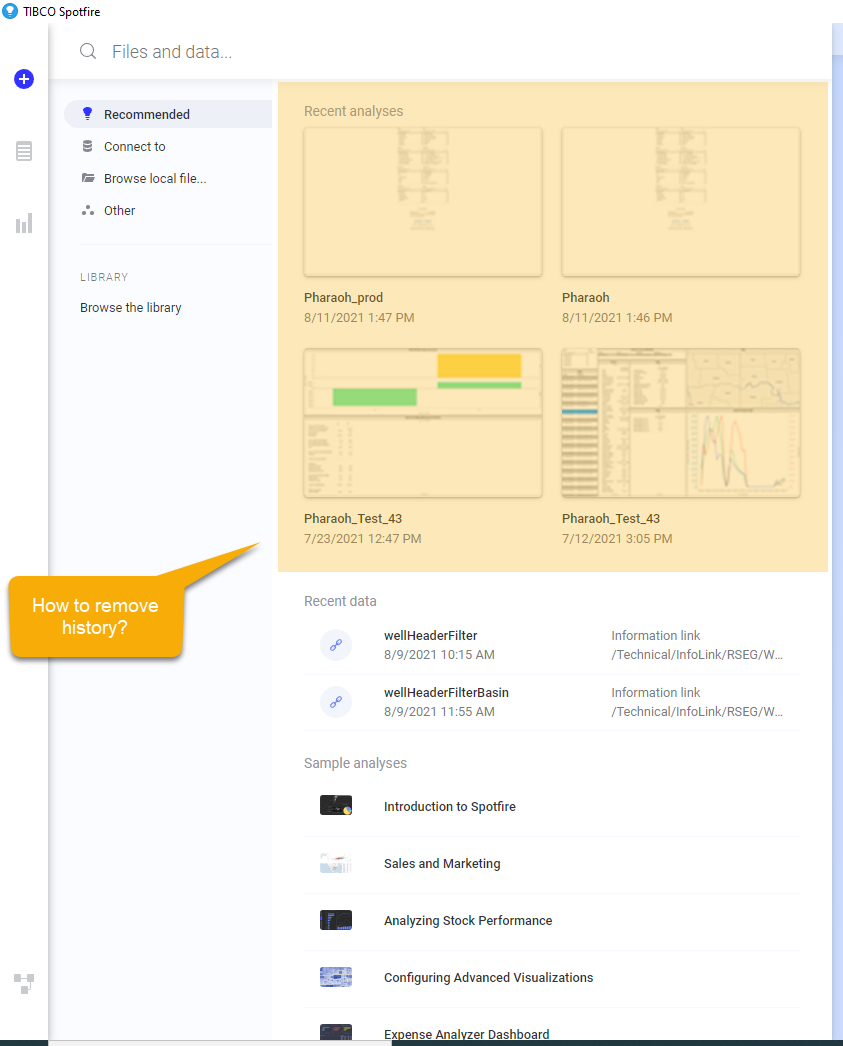This screenshot has width=843, height=1046.
Task: Select the Other category
Action: [119, 210]
